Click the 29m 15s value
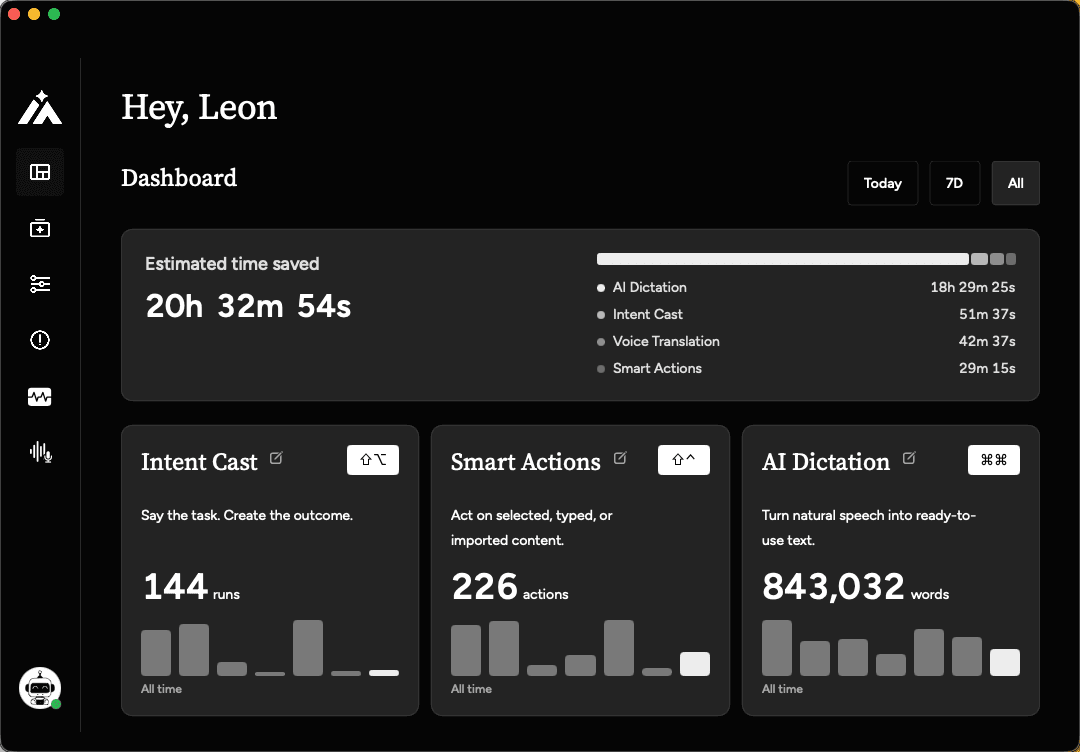This screenshot has height=752, width=1080. [x=987, y=368]
